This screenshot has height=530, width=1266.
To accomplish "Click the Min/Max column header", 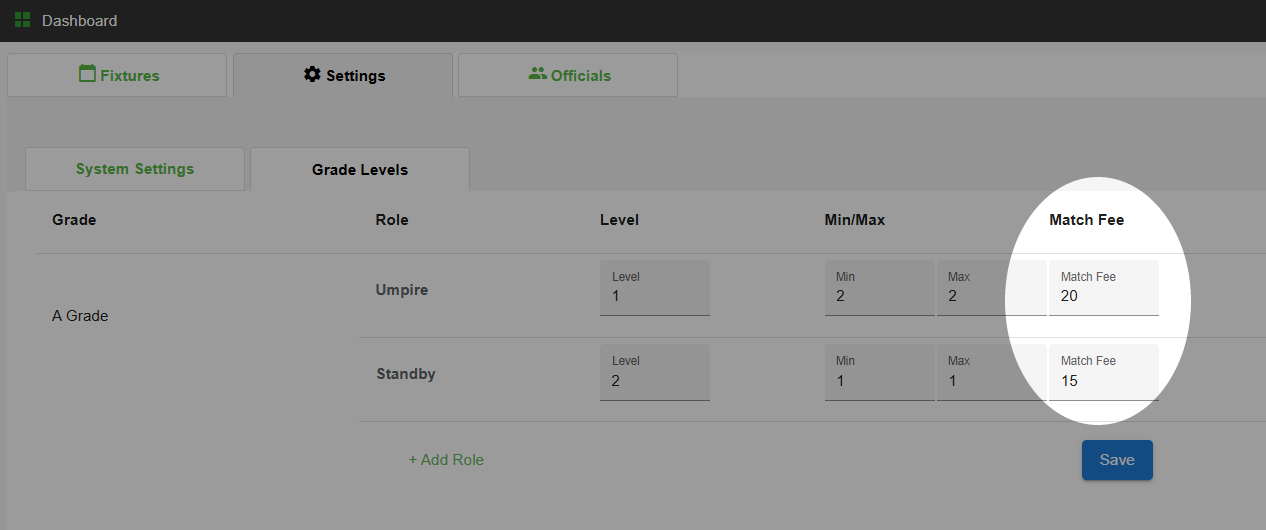I will pyautogui.click(x=855, y=220).
